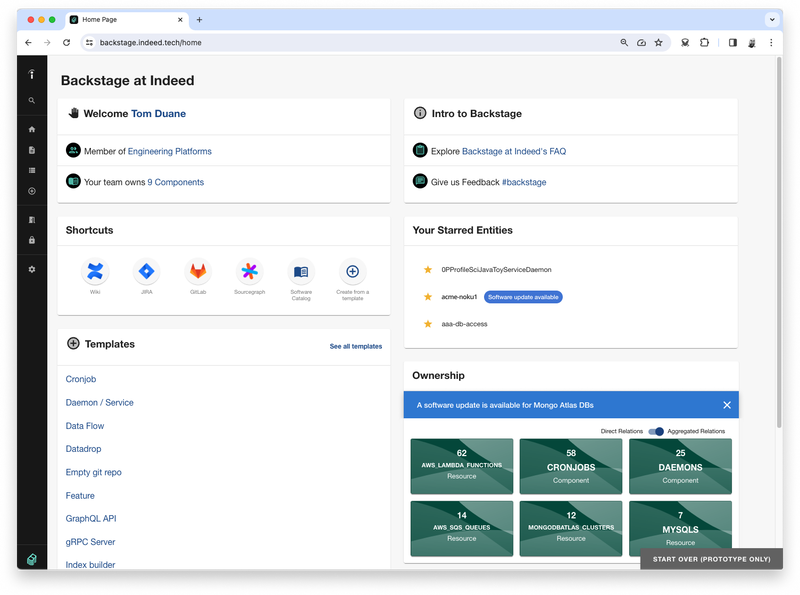Open the Engineering Platforms team link
This screenshot has width=800, height=595.
(169, 151)
